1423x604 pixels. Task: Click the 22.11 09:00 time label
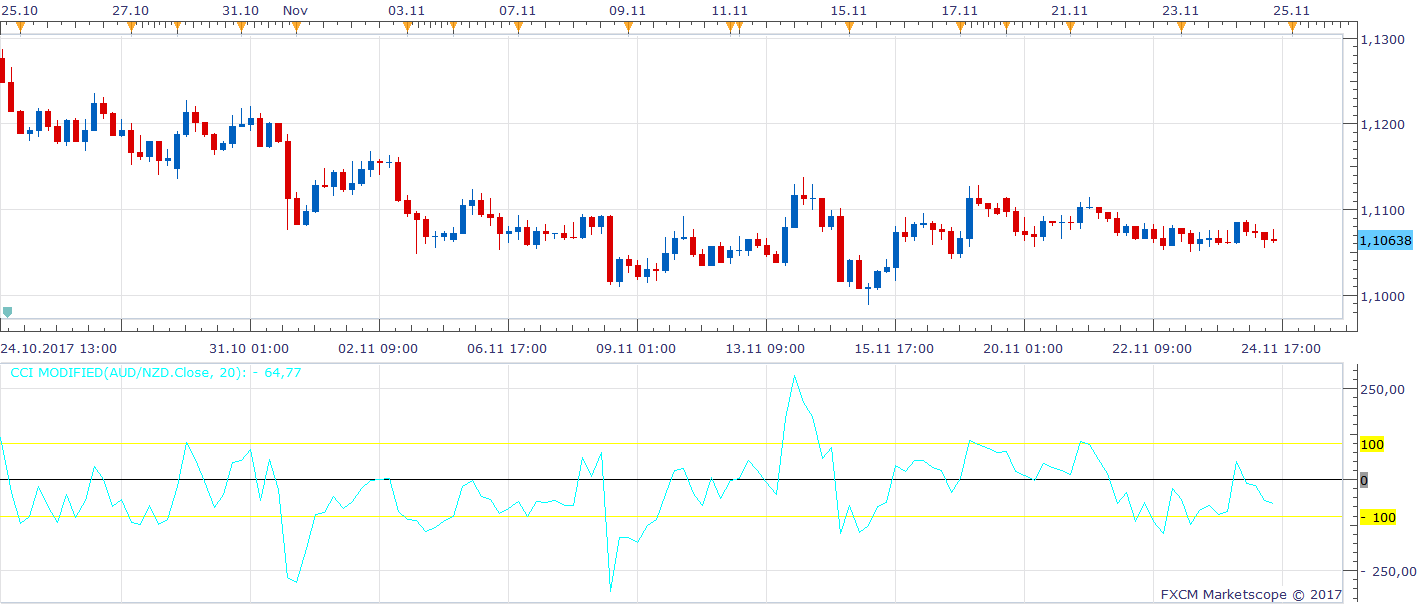1150,348
